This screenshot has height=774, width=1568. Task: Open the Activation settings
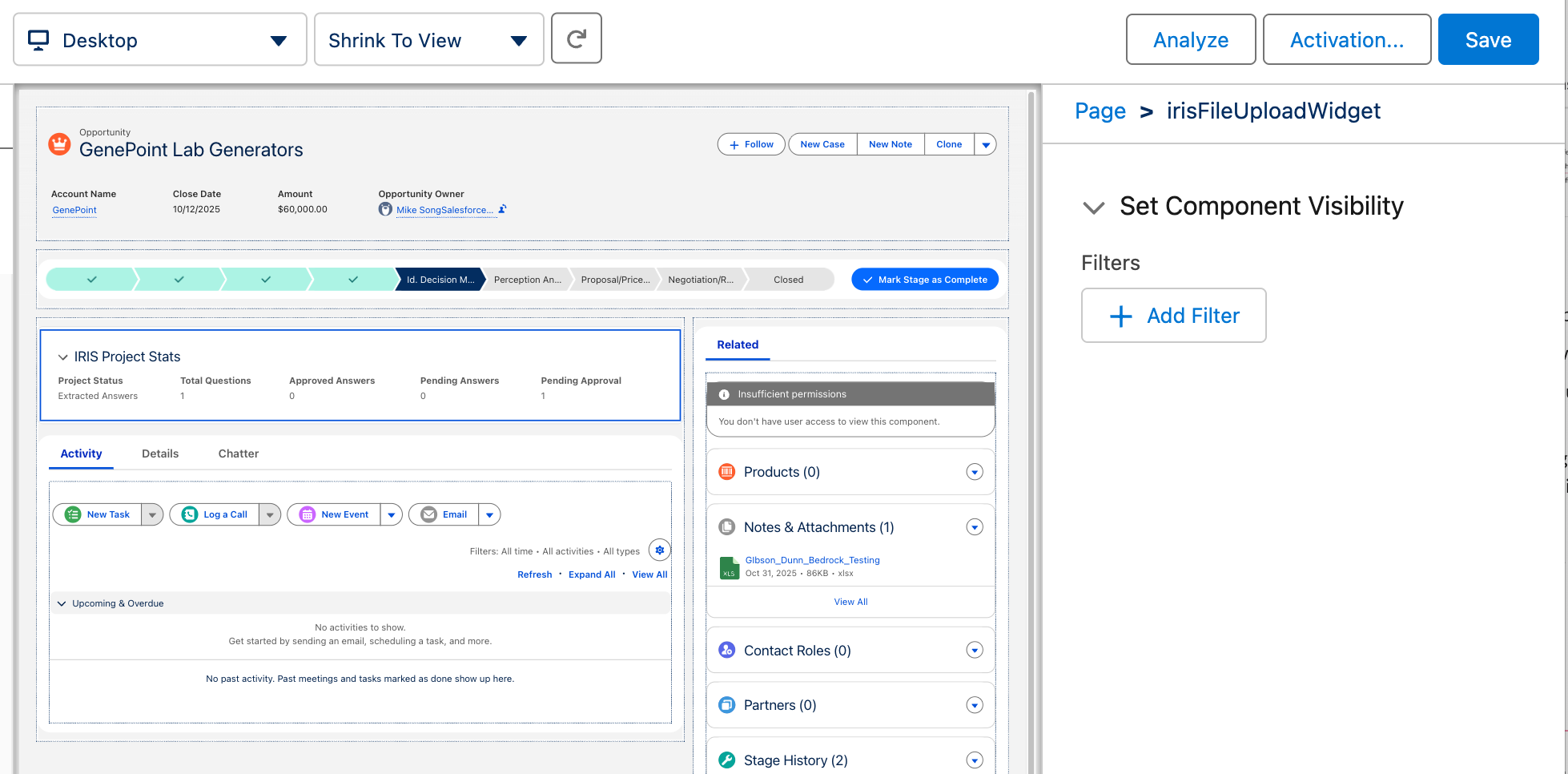tap(1347, 39)
